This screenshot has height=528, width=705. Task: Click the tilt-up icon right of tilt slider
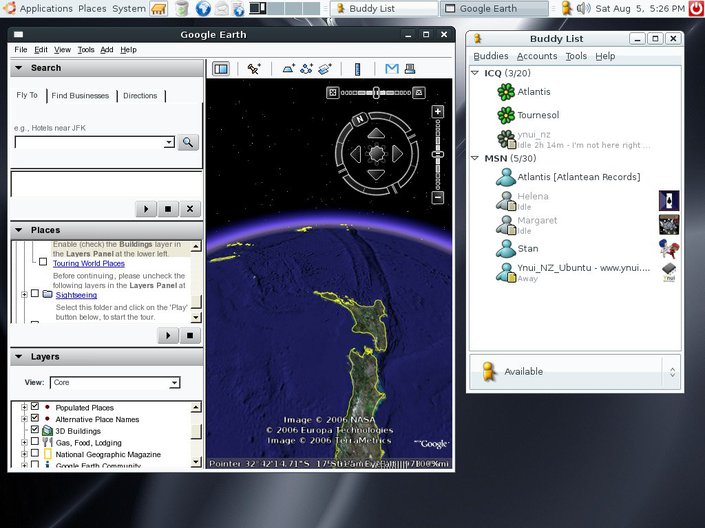[x=419, y=93]
